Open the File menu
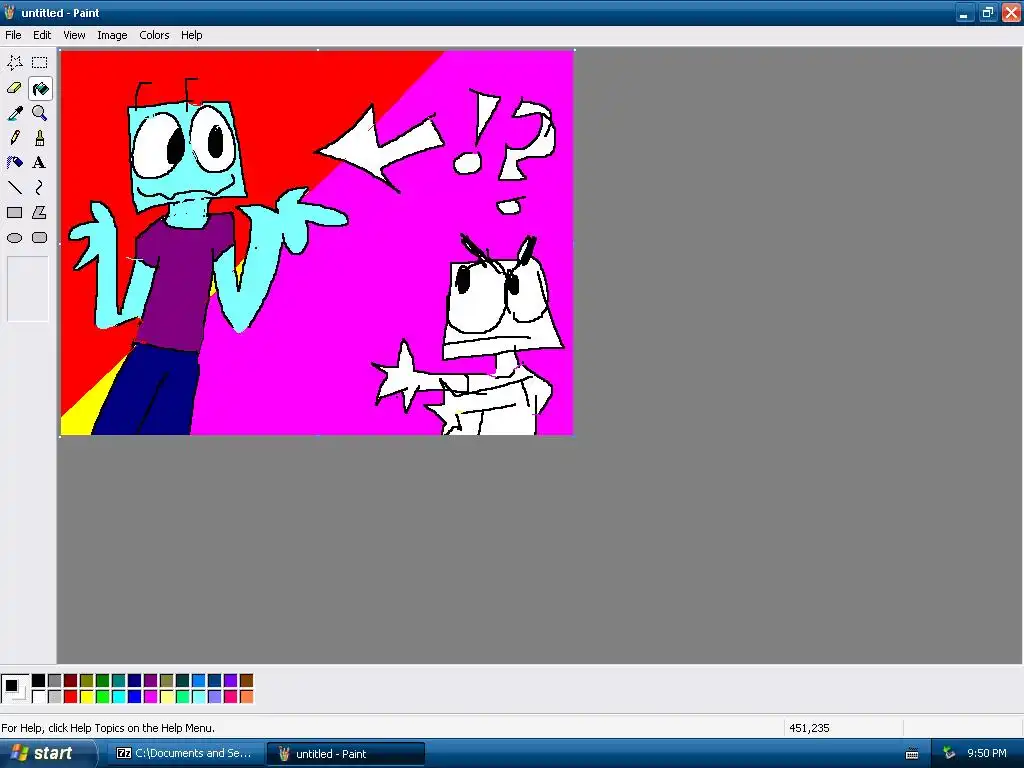This screenshot has height=768, width=1024. click(x=13, y=35)
